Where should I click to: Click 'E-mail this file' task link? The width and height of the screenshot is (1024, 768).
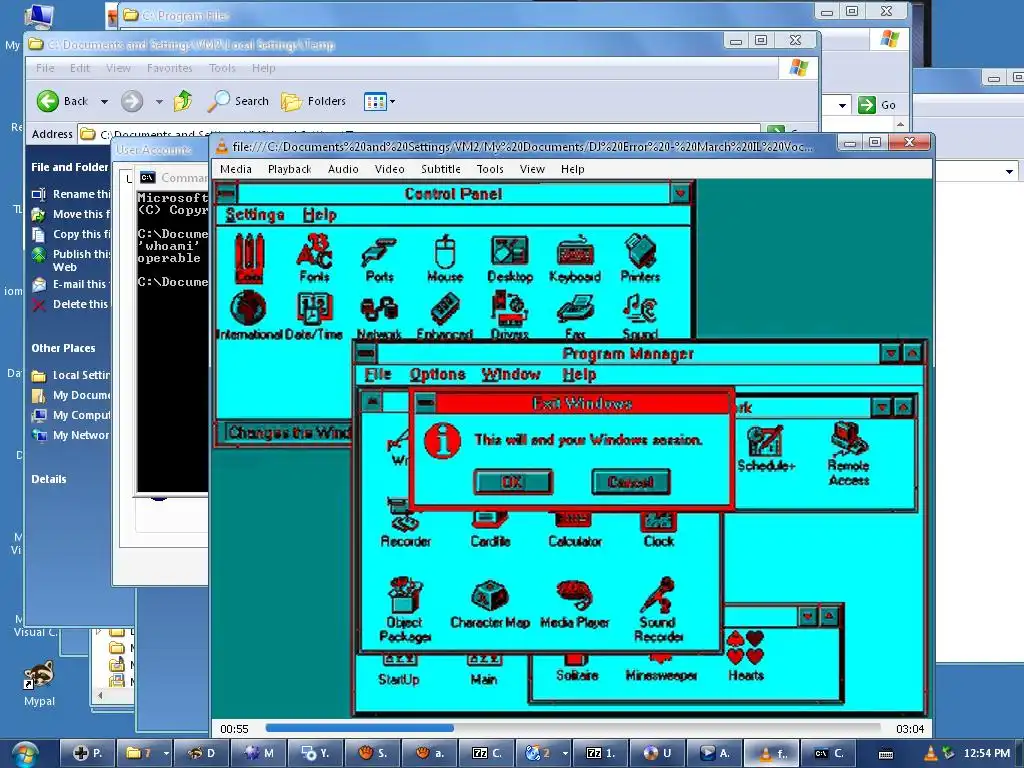point(71,284)
